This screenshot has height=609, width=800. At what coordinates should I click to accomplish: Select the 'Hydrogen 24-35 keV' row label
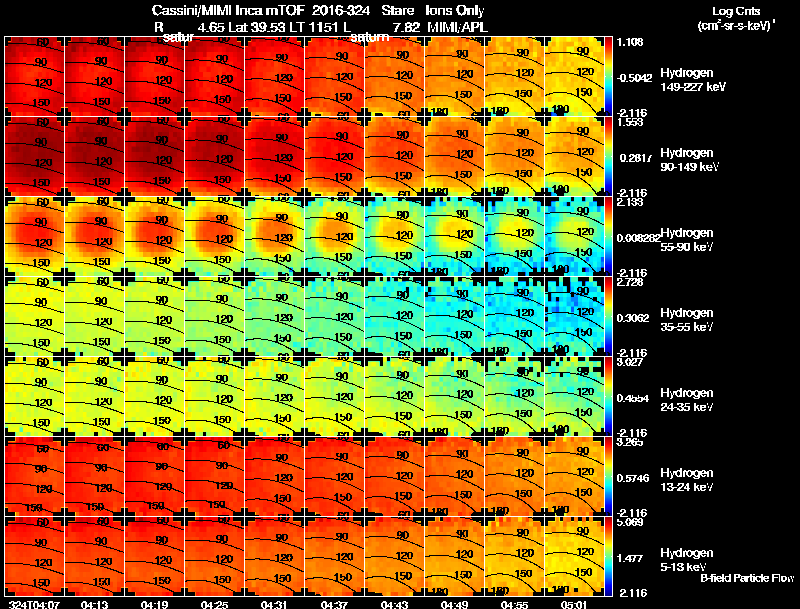[687, 400]
